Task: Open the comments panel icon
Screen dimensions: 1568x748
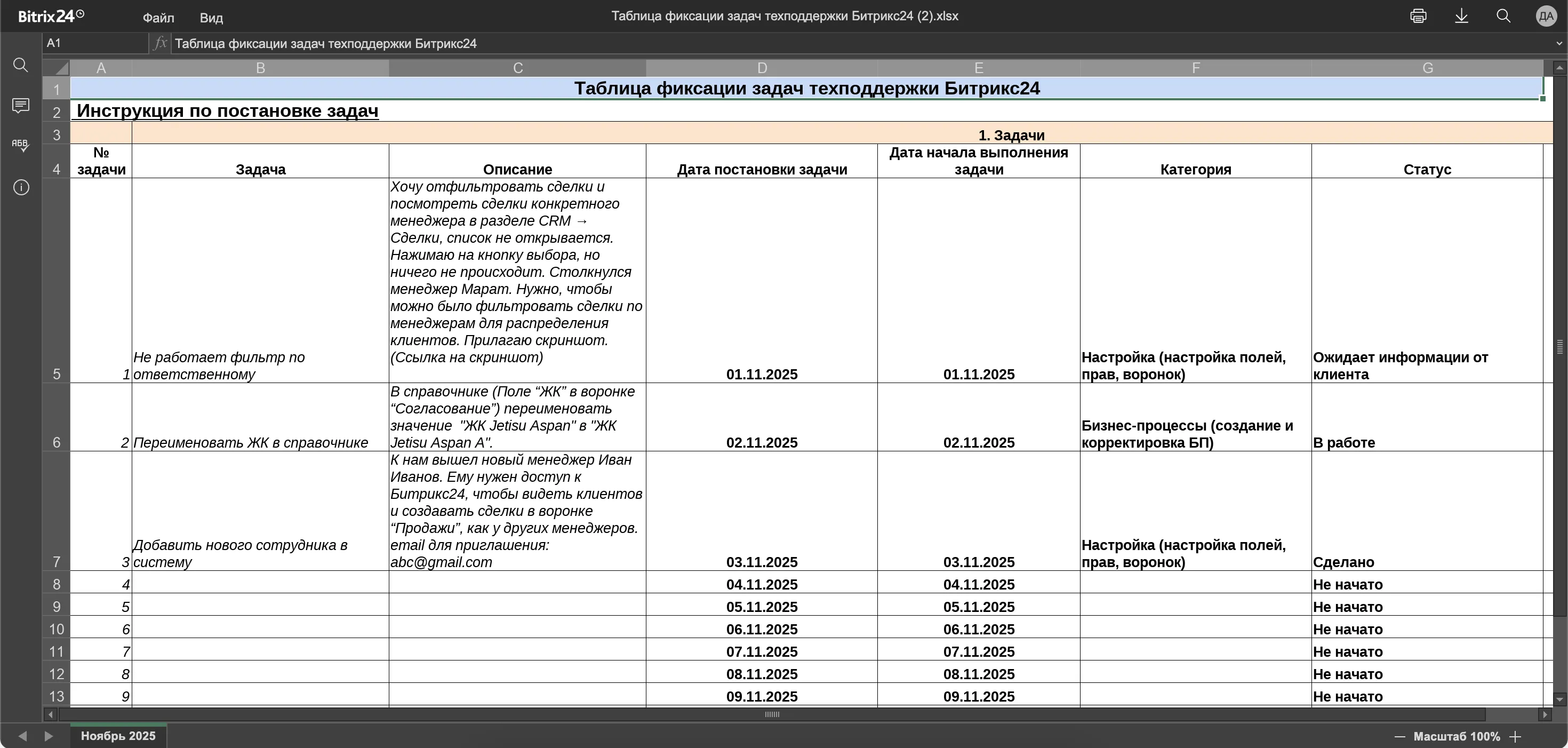Action: coord(21,106)
